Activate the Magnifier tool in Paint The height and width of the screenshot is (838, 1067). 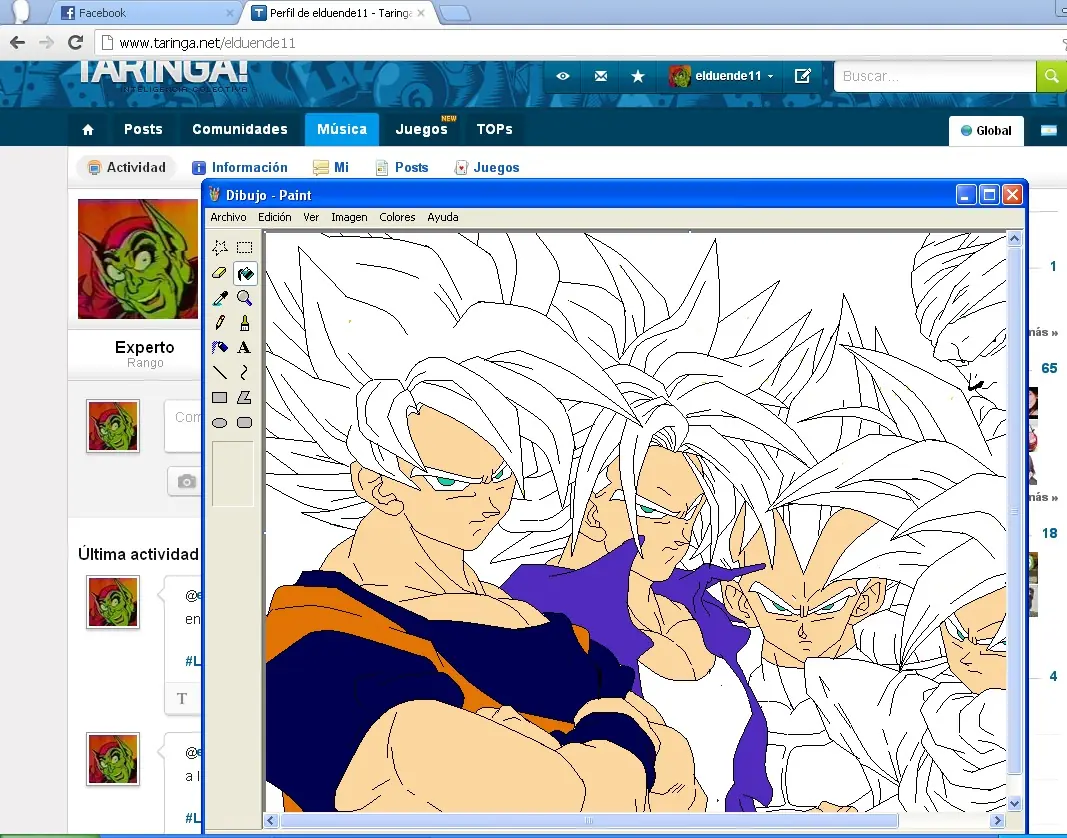[x=244, y=298]
